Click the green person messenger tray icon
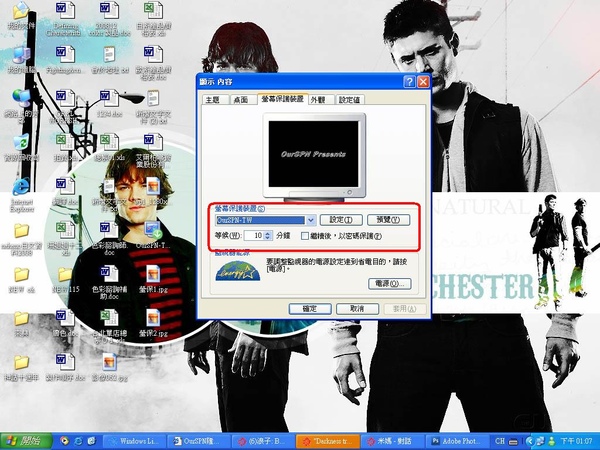600x450 pixels. coord(552,442)
